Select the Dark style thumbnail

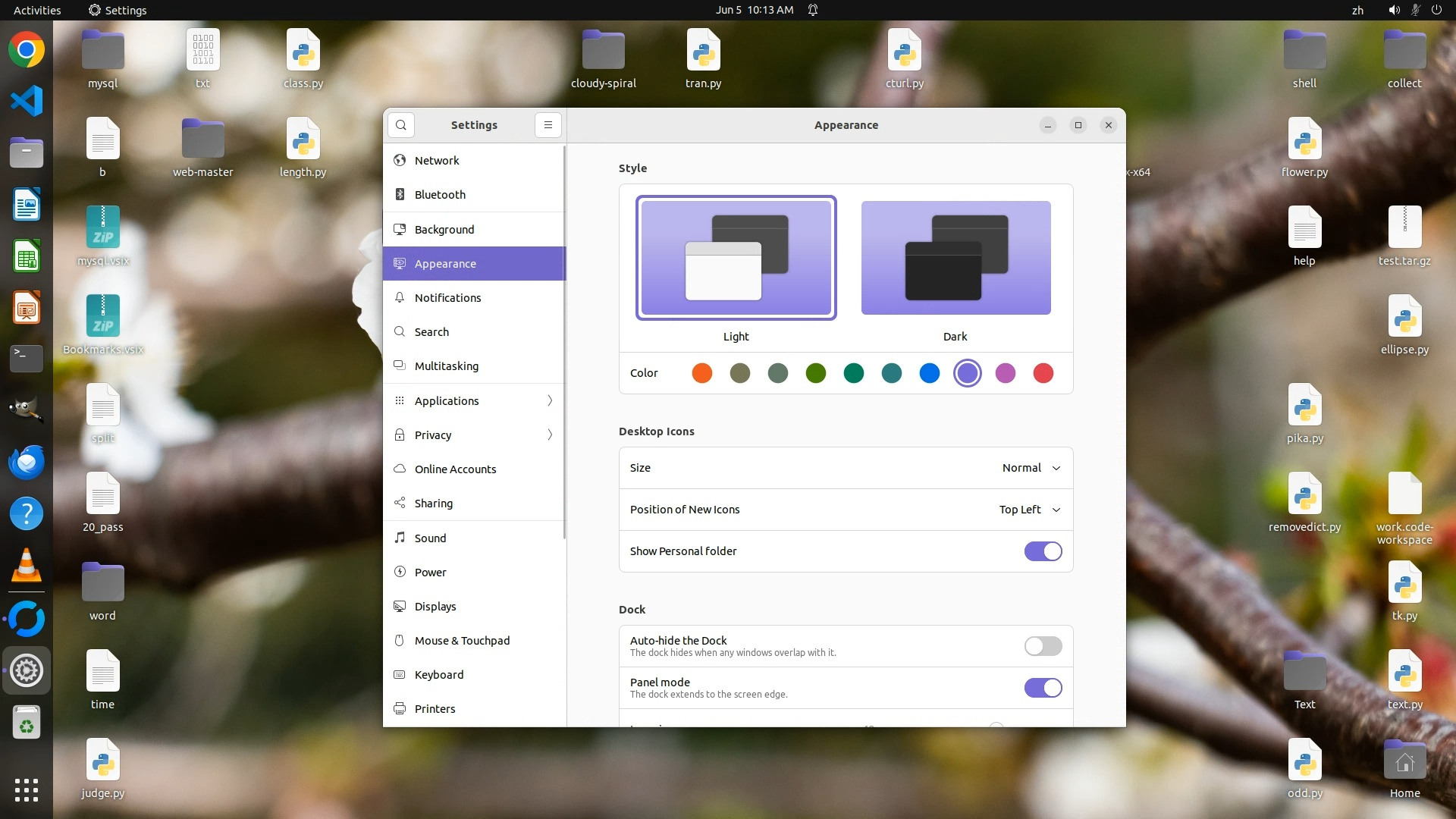pos(955,258)
